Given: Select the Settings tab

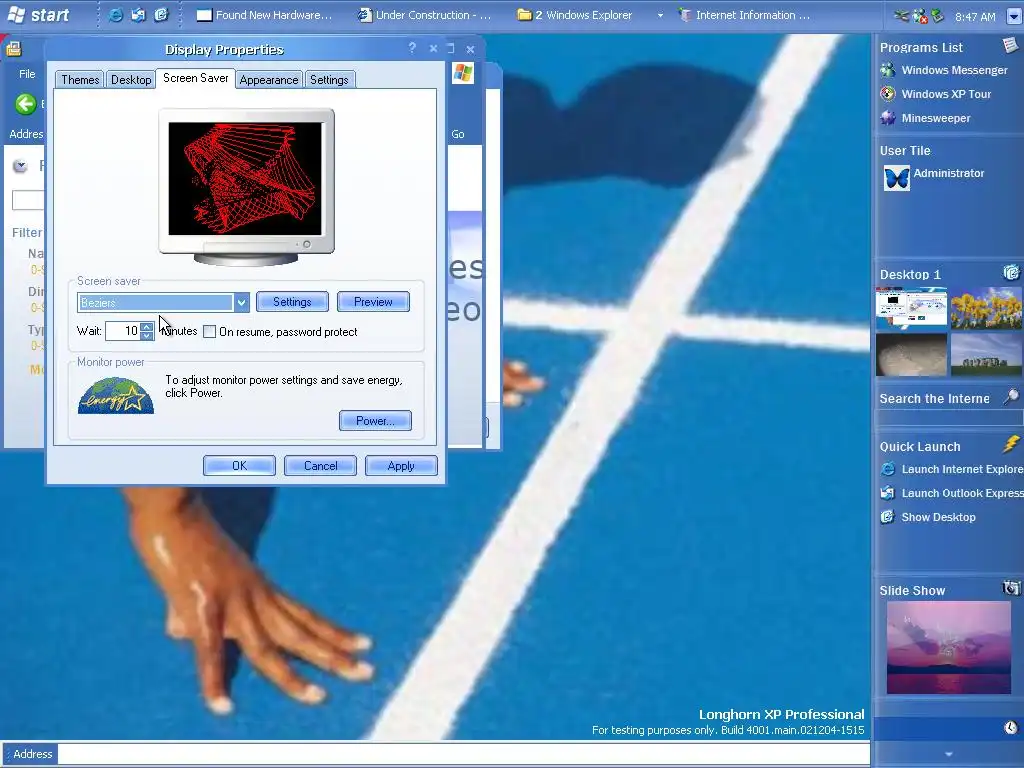Looking at the screenshot, I should [329, 80].
